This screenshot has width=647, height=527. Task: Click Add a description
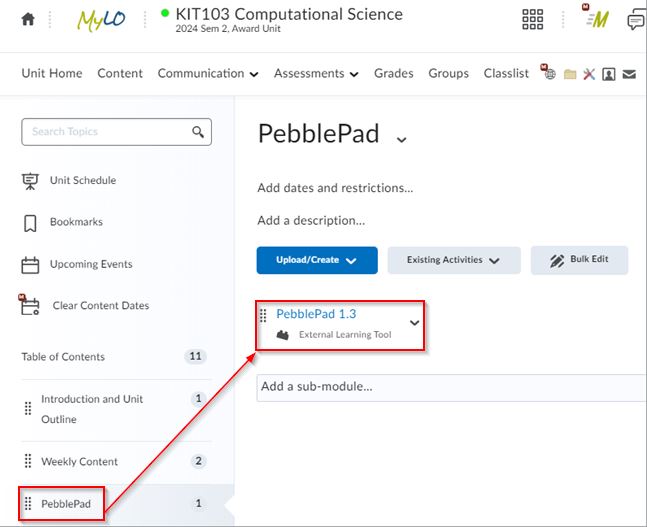(311, 221)
